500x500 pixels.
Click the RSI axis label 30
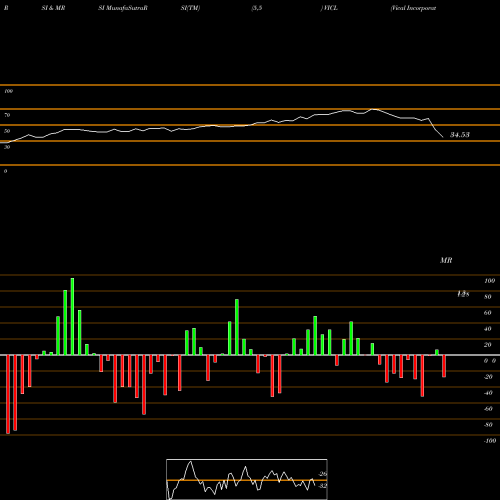point(7,147)
